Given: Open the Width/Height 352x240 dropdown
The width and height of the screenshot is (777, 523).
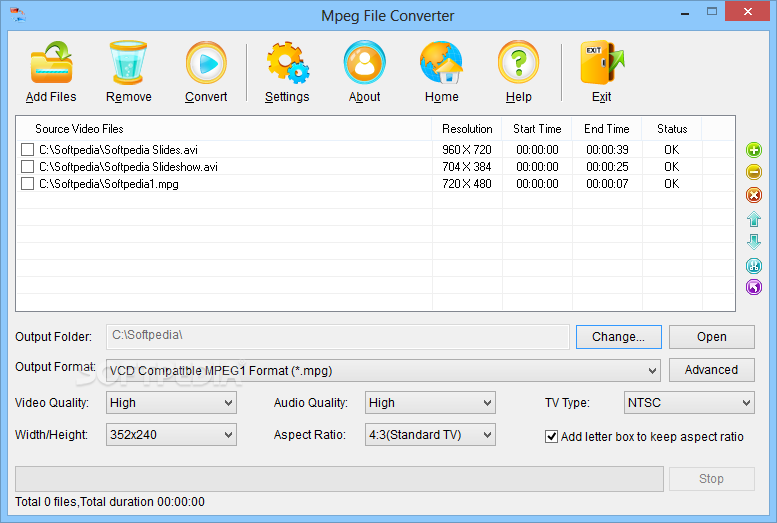Looking at the screenshot, I should (x=171, y=435).
